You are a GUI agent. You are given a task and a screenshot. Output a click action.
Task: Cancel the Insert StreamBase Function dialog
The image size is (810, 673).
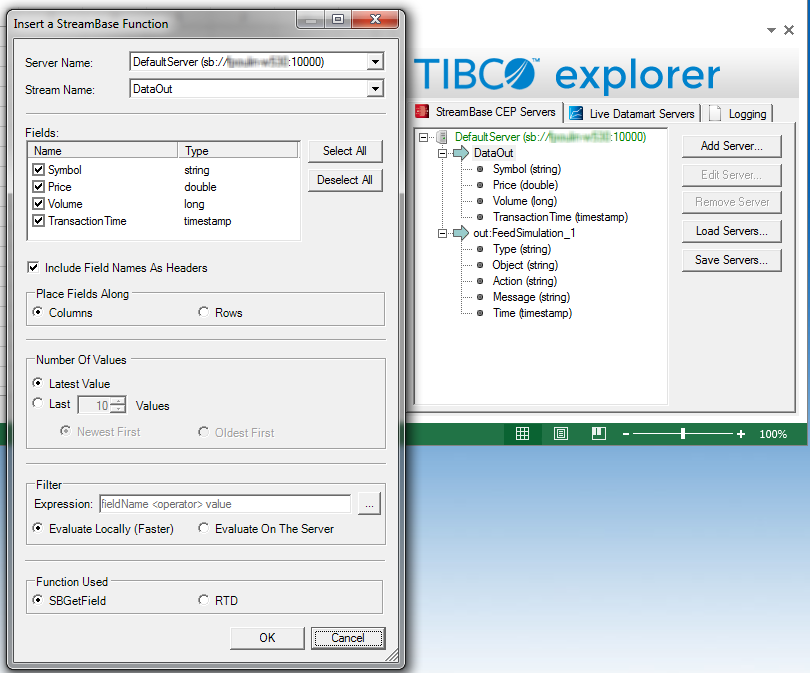(x=348, y=638)
